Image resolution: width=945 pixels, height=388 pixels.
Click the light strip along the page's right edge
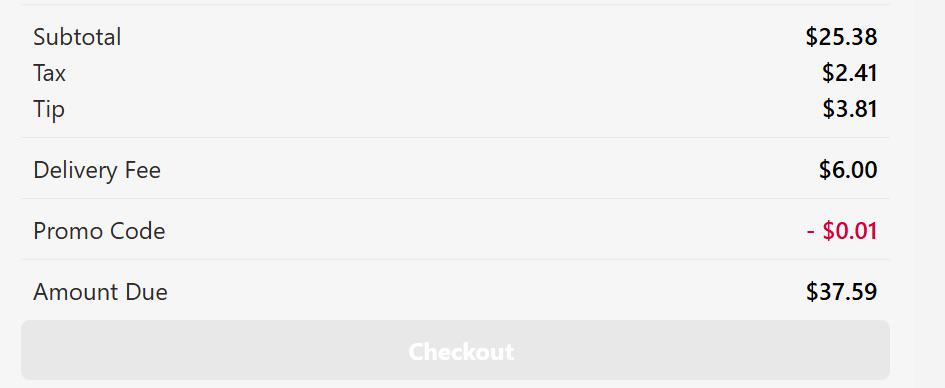tap(930, 194)
